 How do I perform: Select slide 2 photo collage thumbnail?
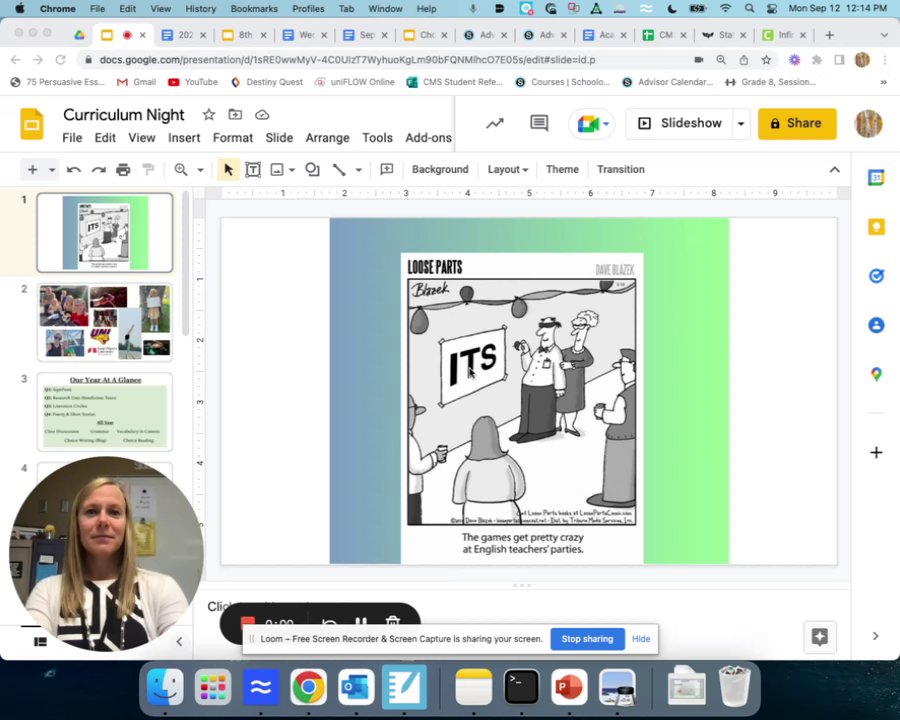(105, 322)
